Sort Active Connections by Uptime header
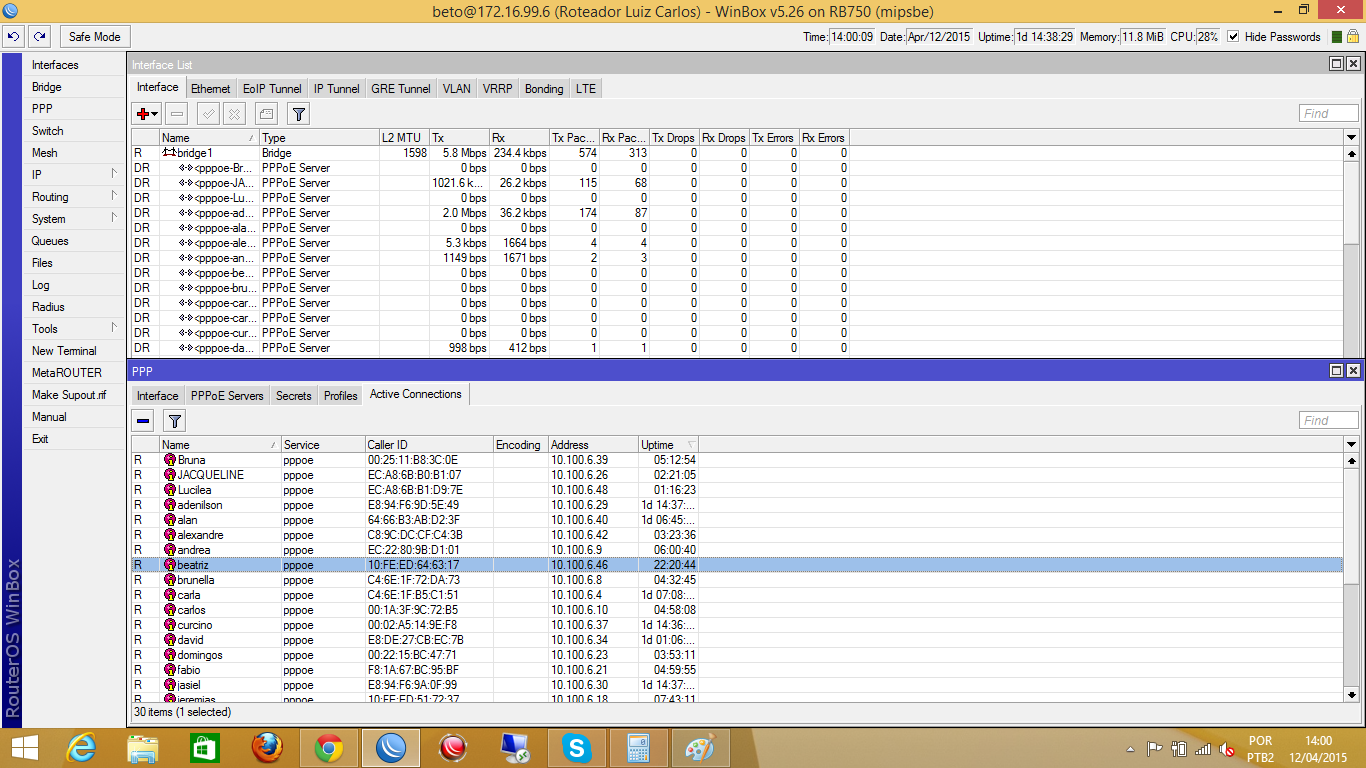 668,445
